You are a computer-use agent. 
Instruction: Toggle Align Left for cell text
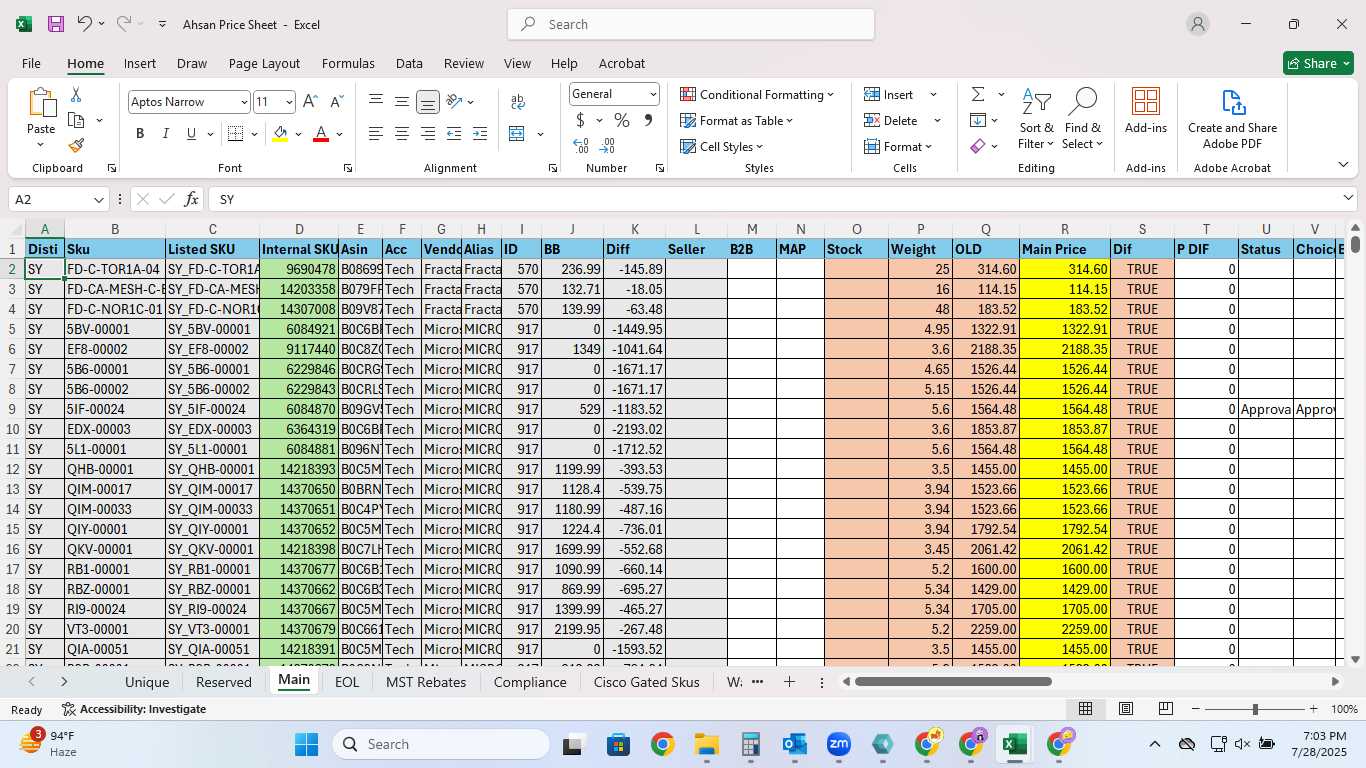(376, 134)
